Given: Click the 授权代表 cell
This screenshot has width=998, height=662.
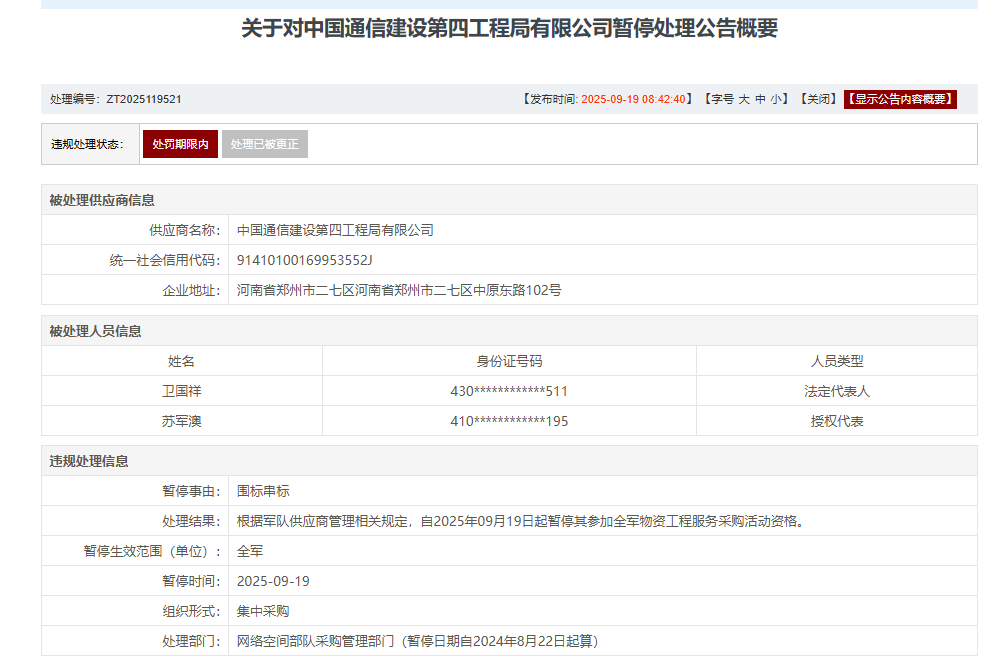Looking at the screenshot, I should point(837,421).
